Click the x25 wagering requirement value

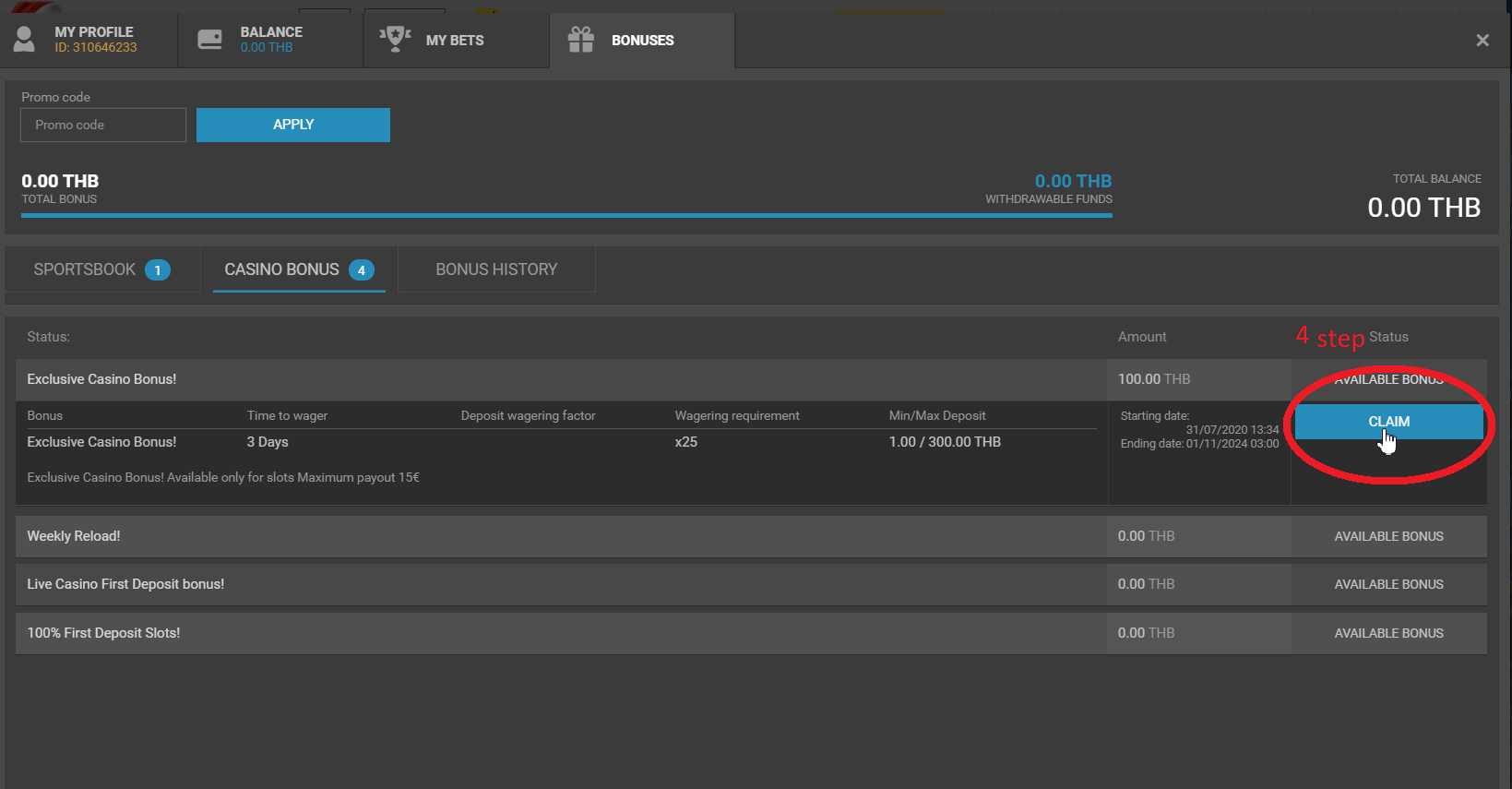pyautogui.click(x=686, y=442)
